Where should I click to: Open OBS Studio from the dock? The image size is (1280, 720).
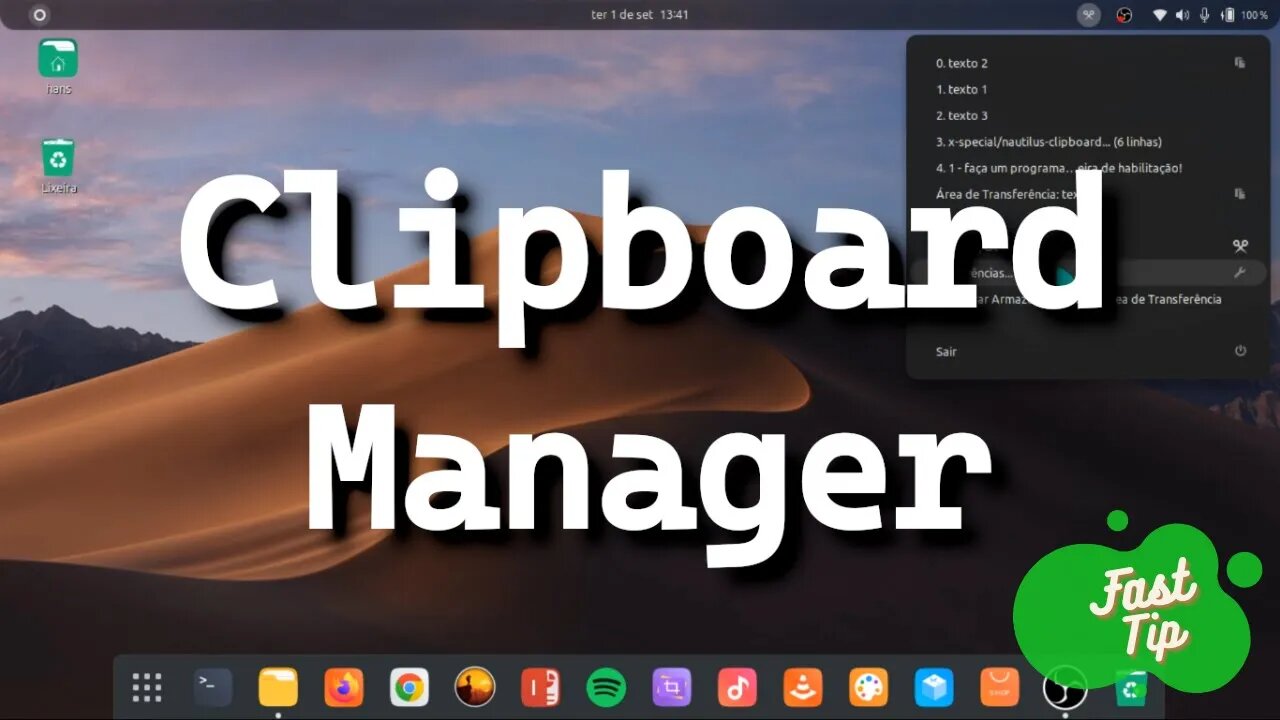[x=1064, y=687]
